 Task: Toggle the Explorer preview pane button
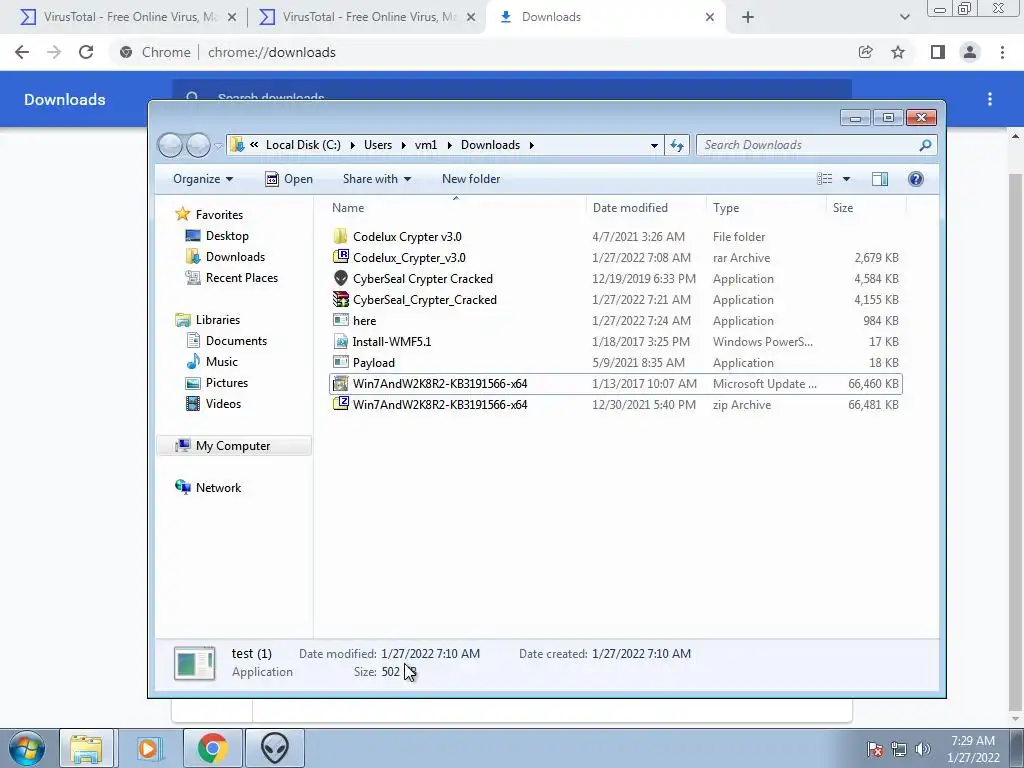tap(880, 179)
